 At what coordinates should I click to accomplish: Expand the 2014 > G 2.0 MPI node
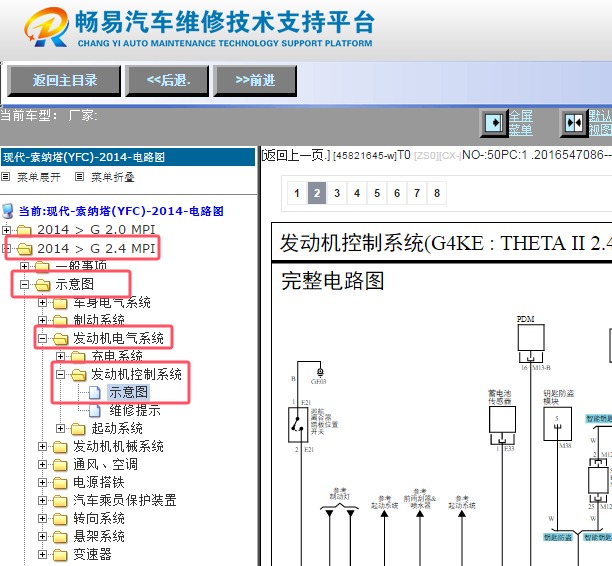[x=6, y=230]
